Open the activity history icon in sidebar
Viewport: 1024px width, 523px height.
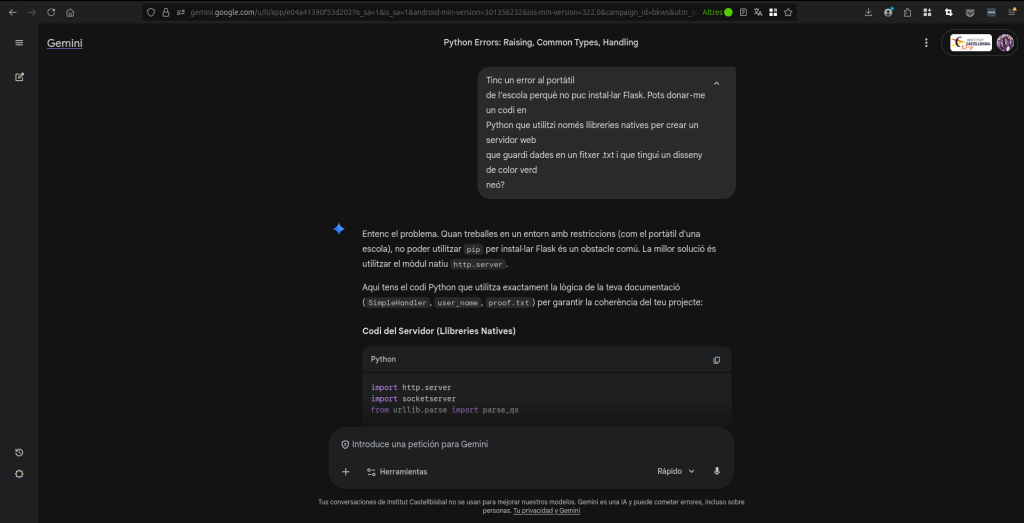[19, 453]
